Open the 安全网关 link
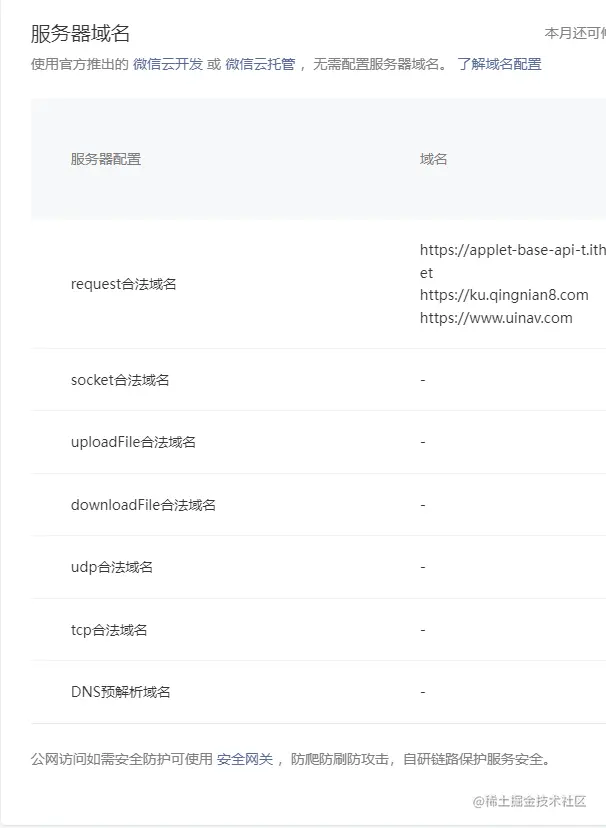This screenshot has height=828, width=606. (x=245, y=759)
